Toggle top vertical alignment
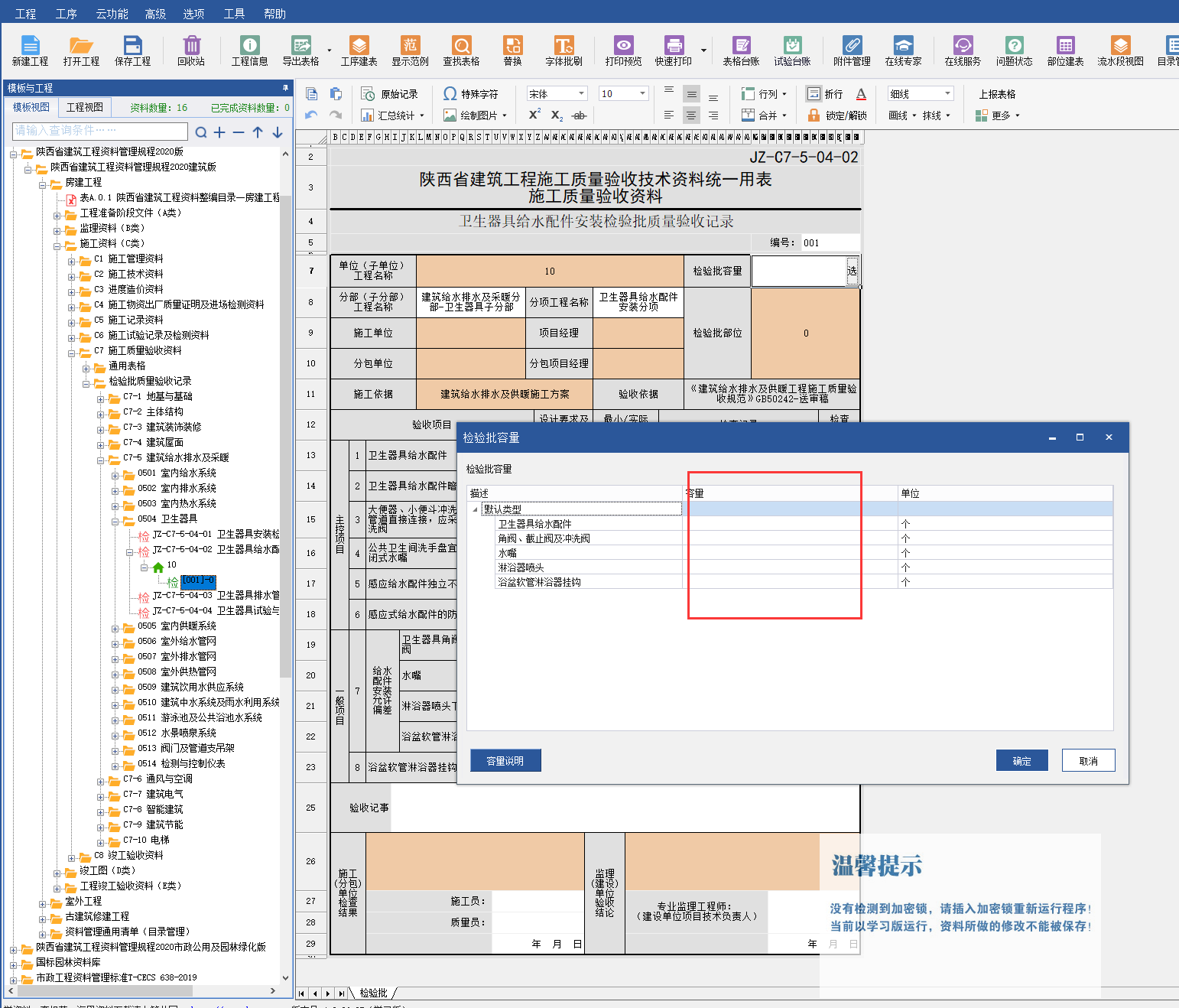 click(669, 91)
